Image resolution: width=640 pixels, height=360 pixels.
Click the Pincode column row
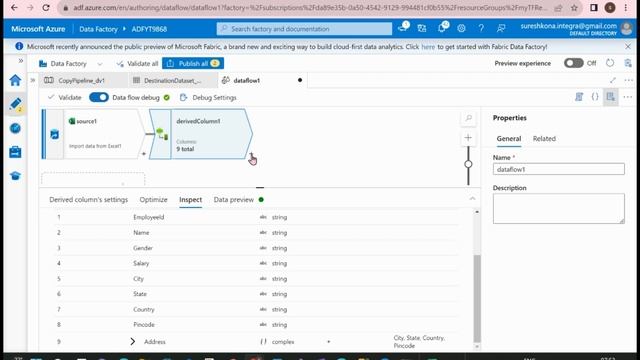(x=257, y=325)
